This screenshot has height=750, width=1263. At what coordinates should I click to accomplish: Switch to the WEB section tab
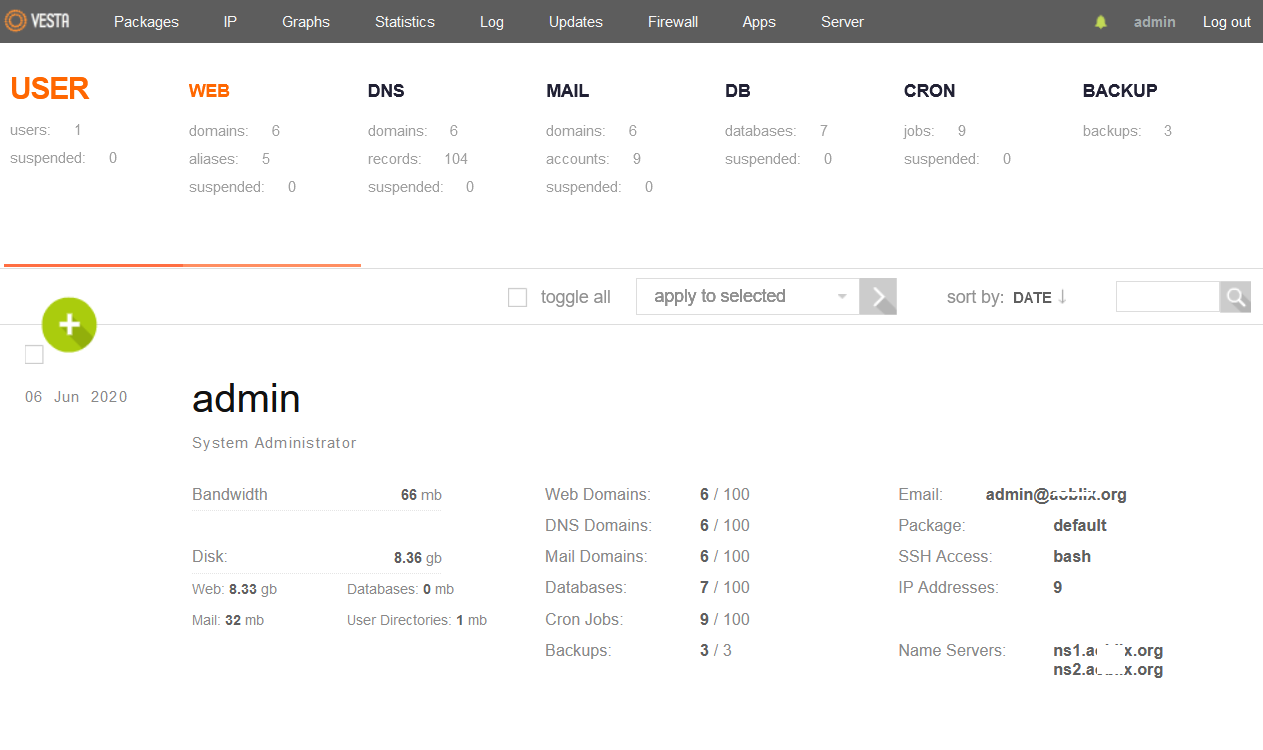click(209, 90)
